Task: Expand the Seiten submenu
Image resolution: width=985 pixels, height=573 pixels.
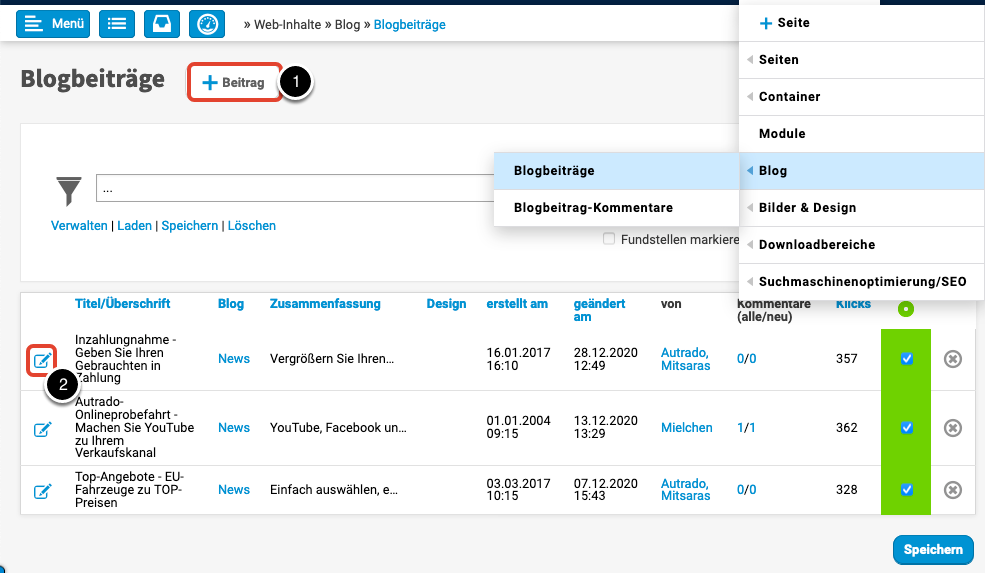Action: [779, 60]
